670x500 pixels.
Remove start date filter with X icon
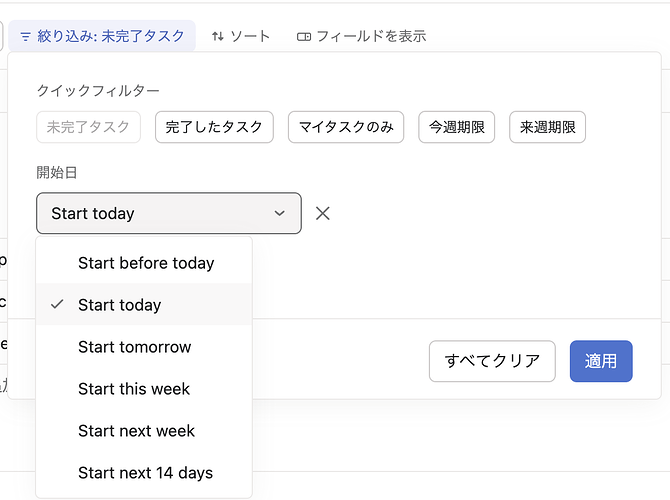(322, 213)
